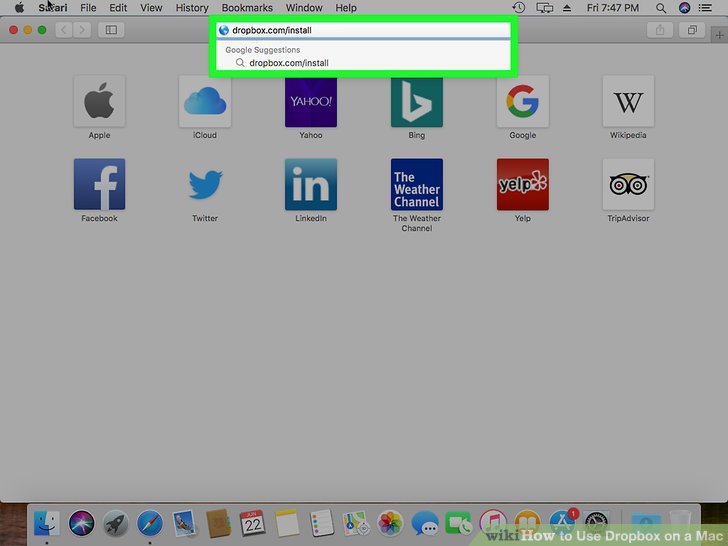Go back with Safari's back arrow
This screenshot has width=728, height=546.
coord(64,30)
